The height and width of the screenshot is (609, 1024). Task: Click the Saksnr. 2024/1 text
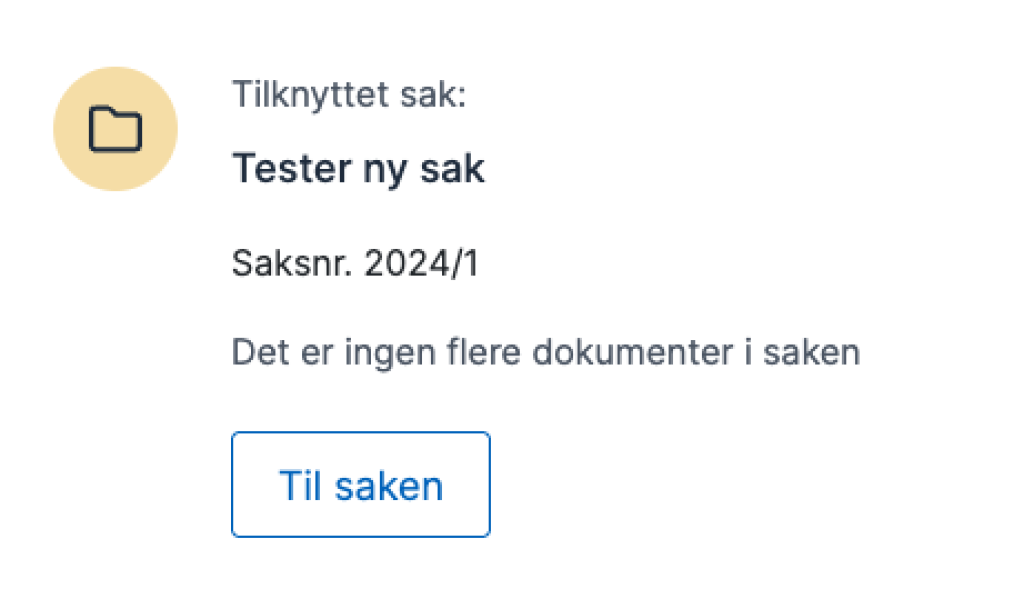[x=357, y=263]
